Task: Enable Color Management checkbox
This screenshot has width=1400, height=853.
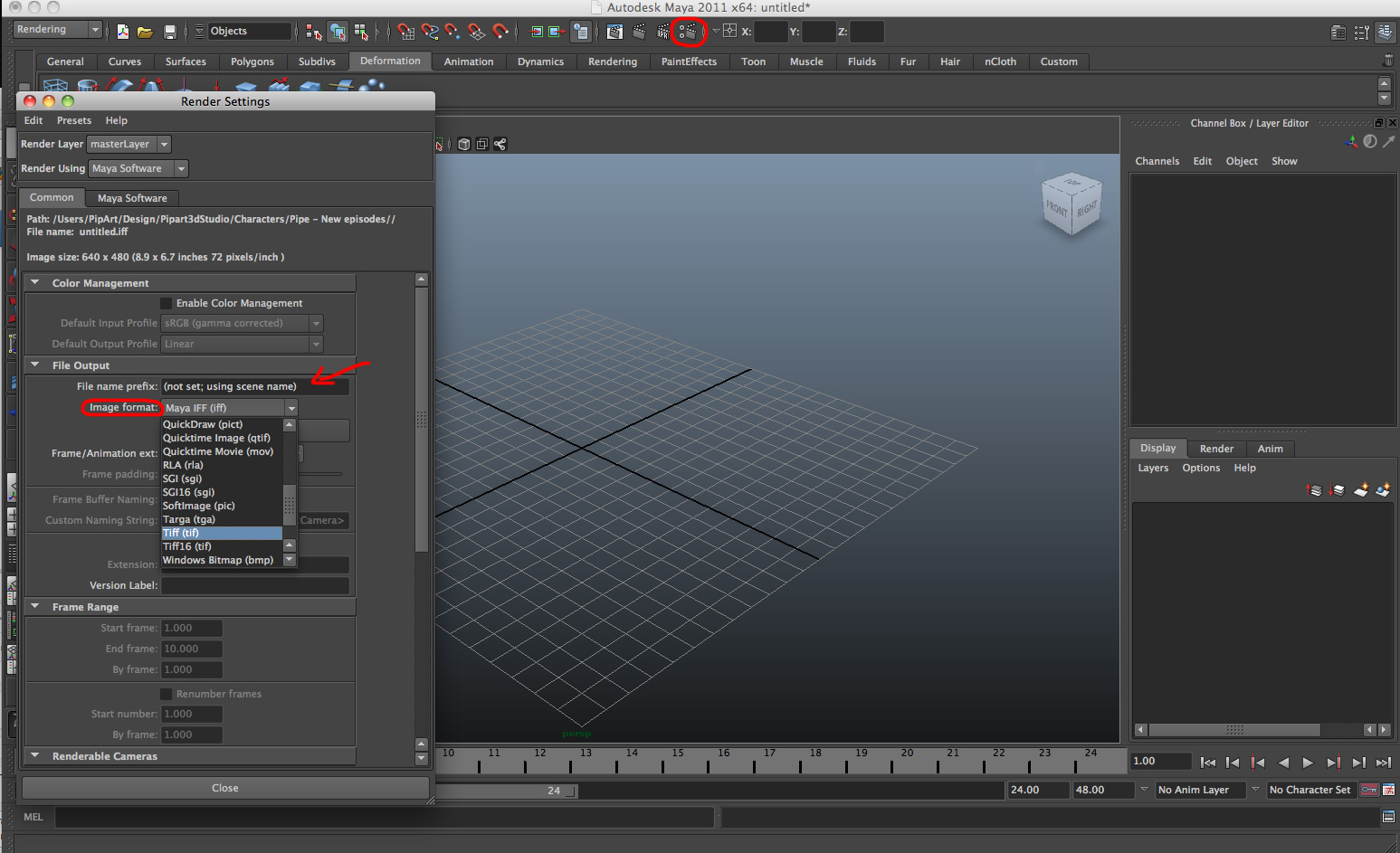Action: [x=166, y=303]
